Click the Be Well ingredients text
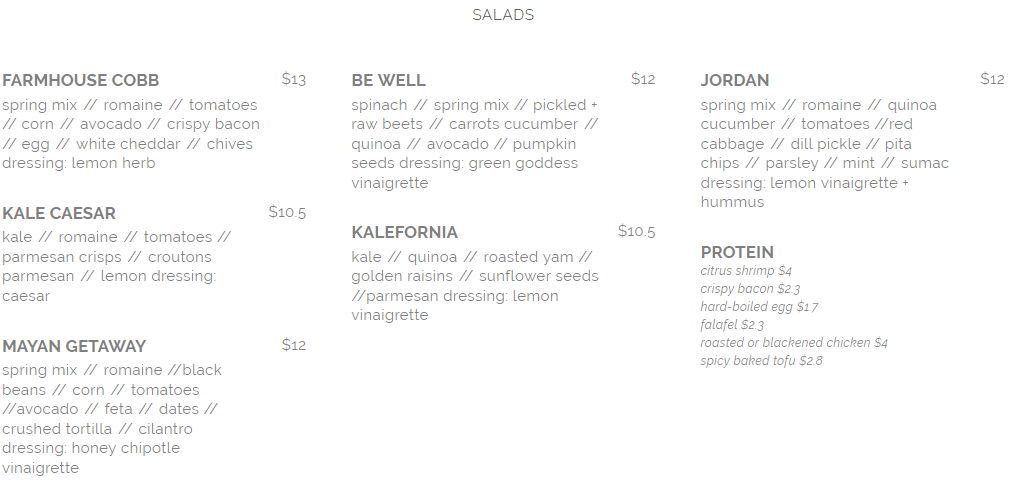1013x483 pixels. pos(475,144)
